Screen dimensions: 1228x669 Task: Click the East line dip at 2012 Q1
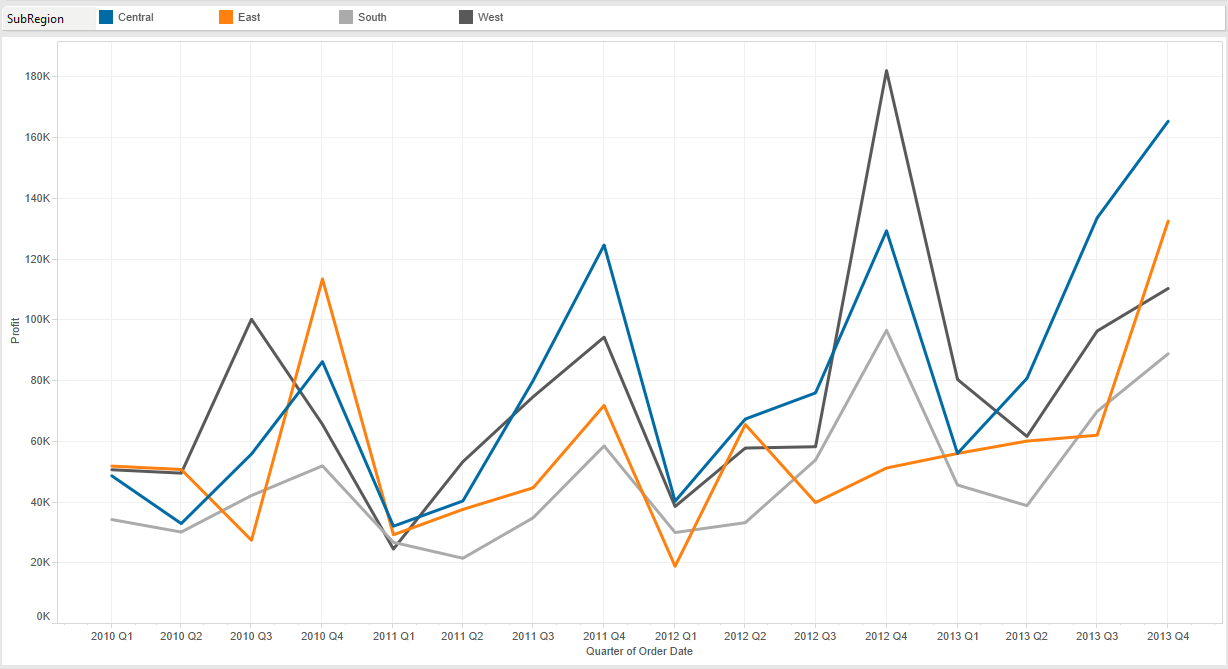pyautogui.click(x=675, y=565)
